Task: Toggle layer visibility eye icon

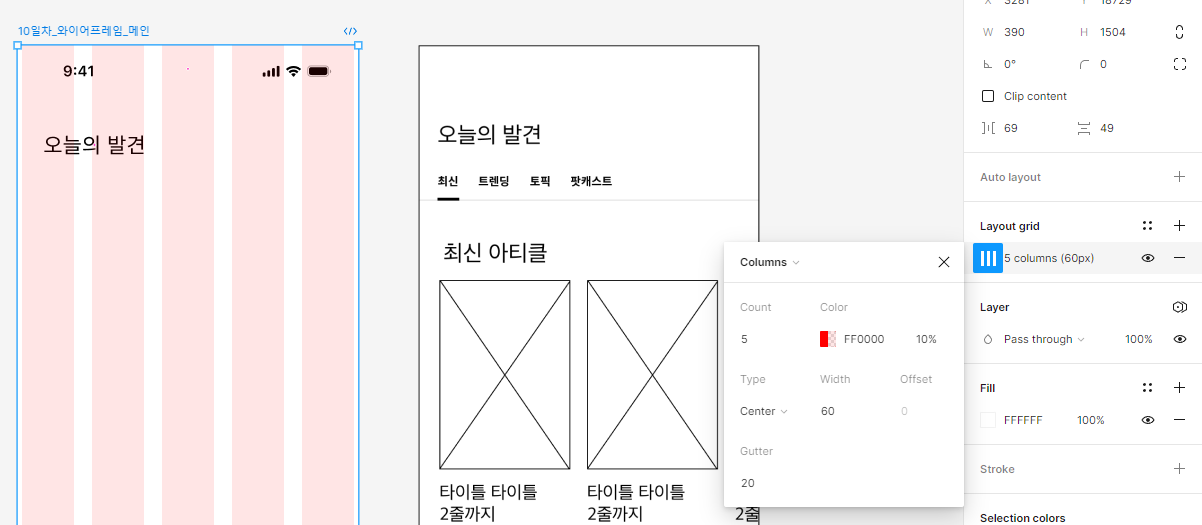Action: tap(1180, 339)
